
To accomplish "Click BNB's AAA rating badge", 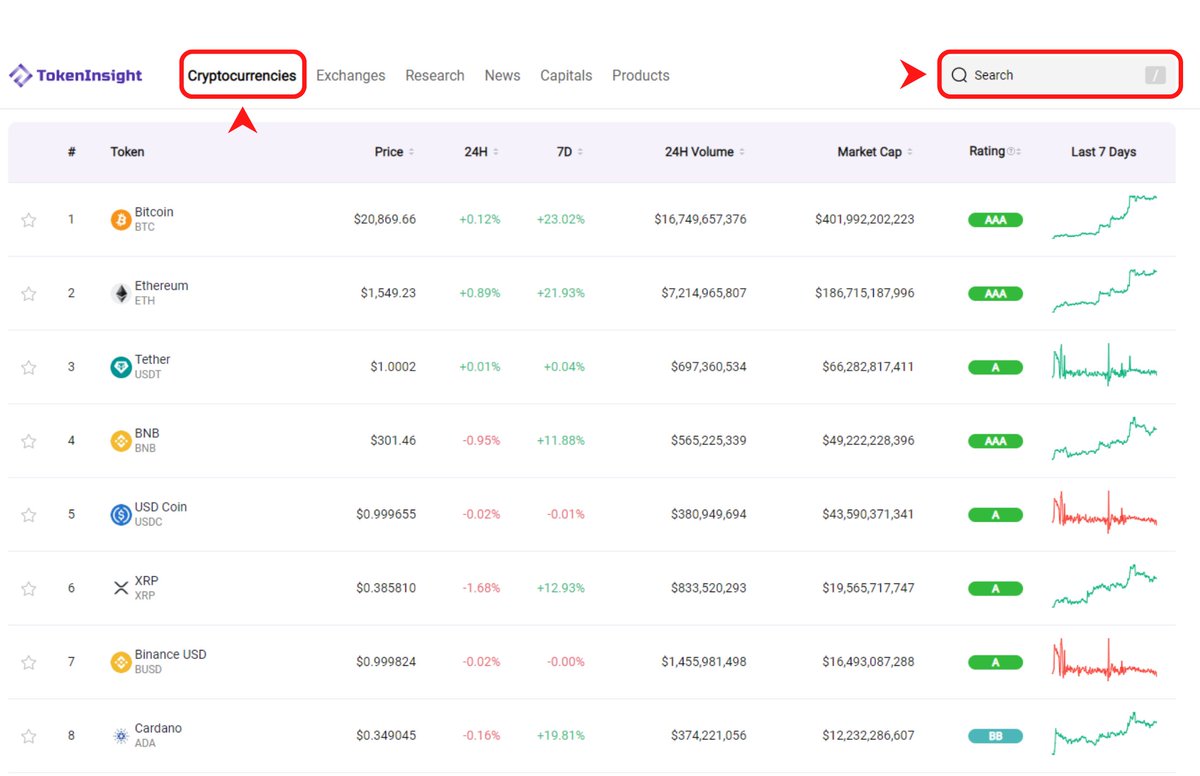I will pos(995,441).
